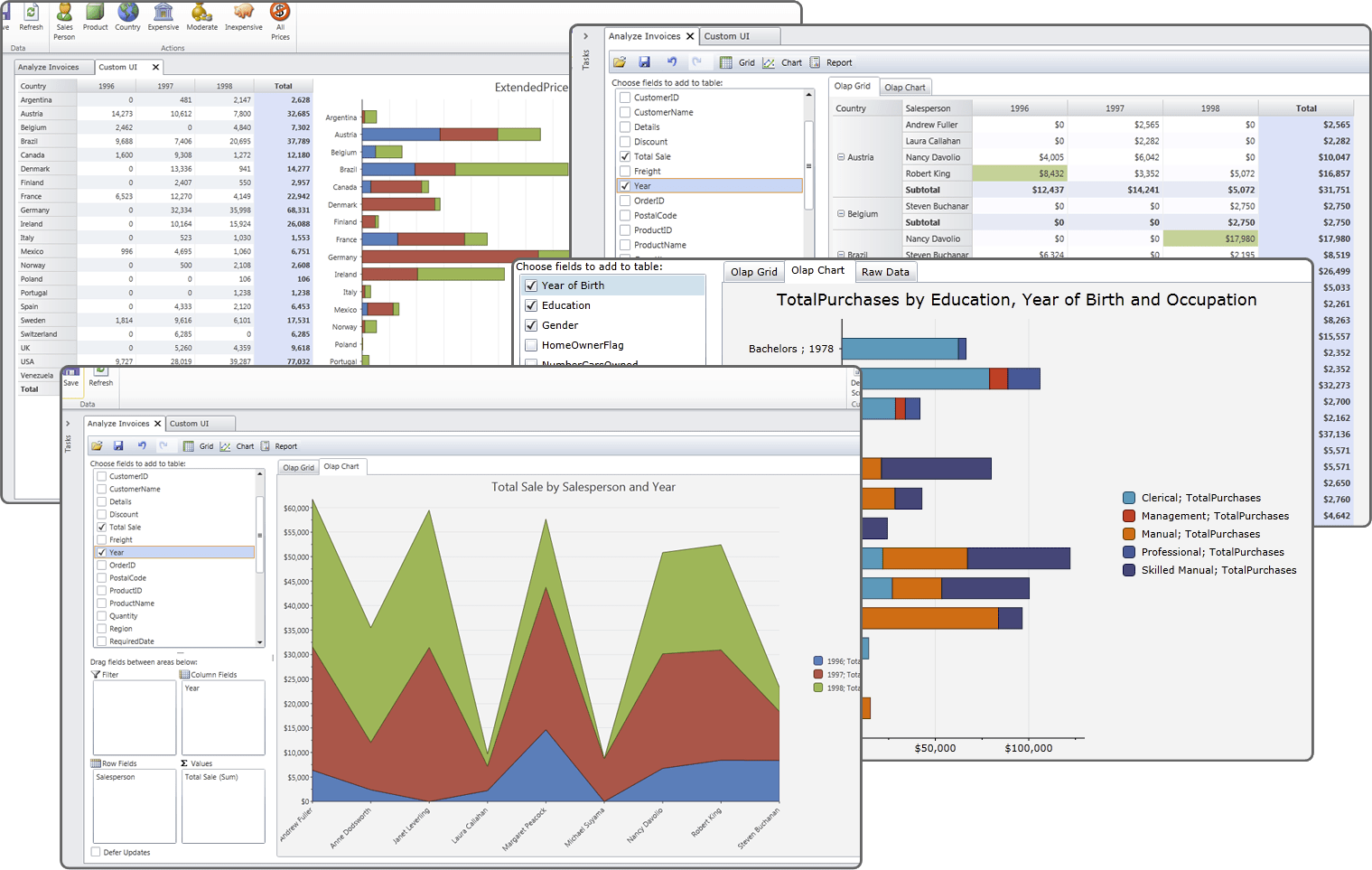The height and width of the screenshot is (870, 1372).
Task: Switch to the Olap Grid tab in the Education chart window
Action: point(754,272)
